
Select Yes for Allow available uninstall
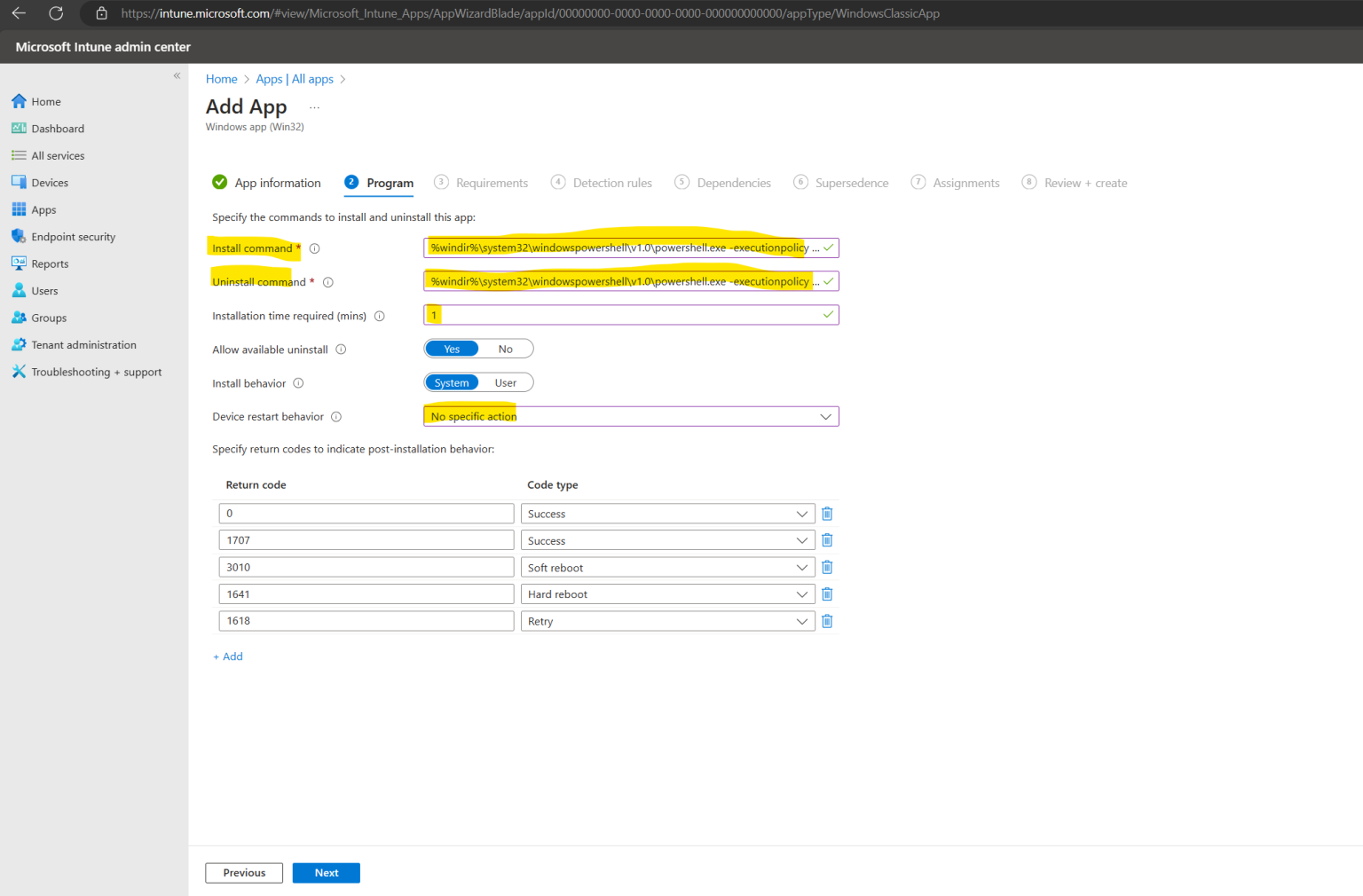coord(452,348)
